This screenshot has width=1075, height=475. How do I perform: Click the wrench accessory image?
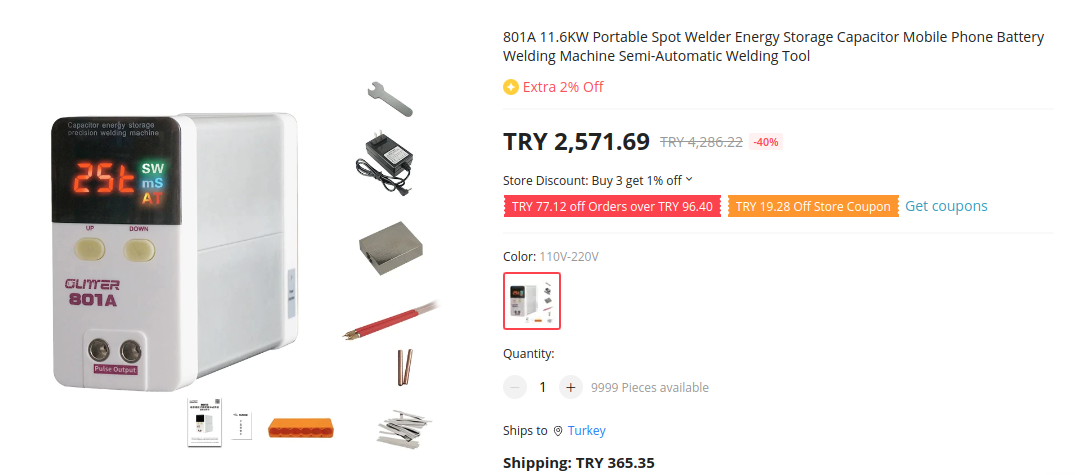pyautogui.click(x=389, y=98)
